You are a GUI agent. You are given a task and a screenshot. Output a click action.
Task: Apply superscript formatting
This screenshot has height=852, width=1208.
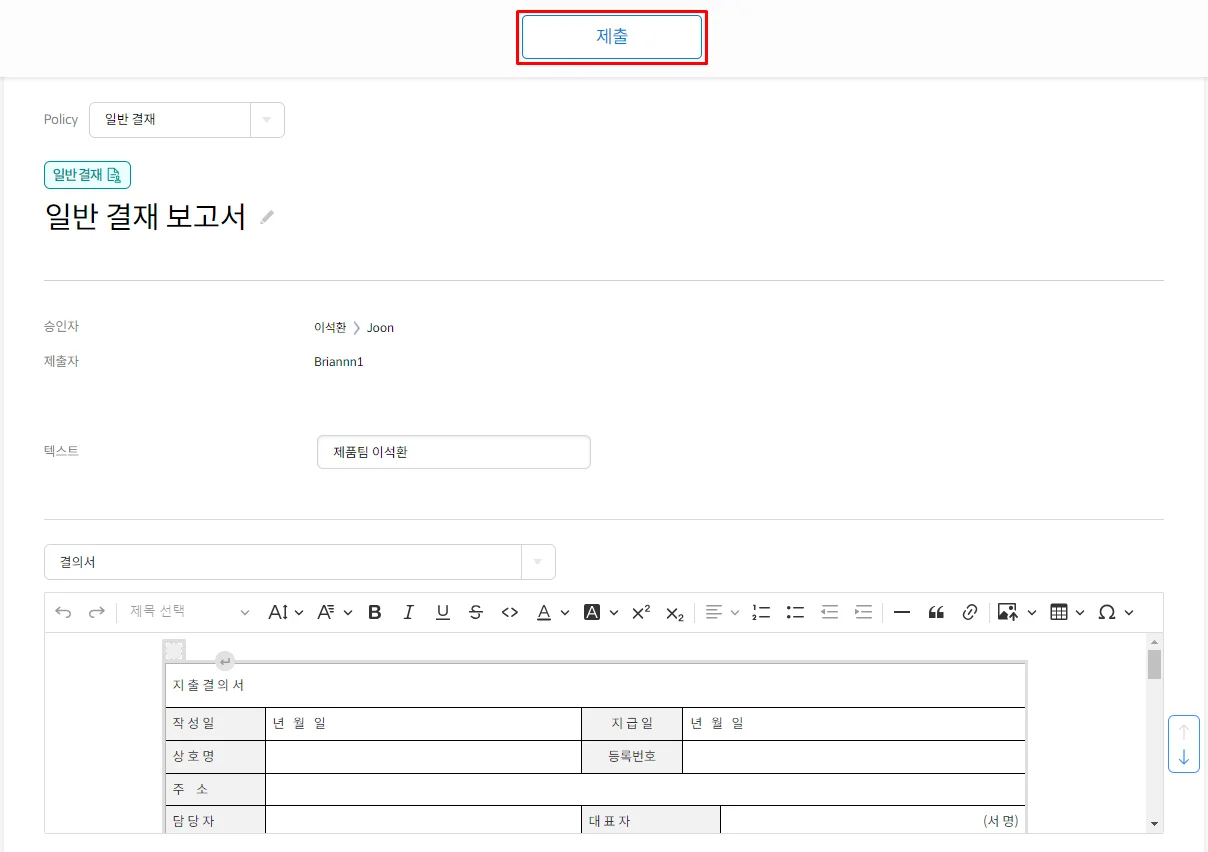(x=641, y=612)
